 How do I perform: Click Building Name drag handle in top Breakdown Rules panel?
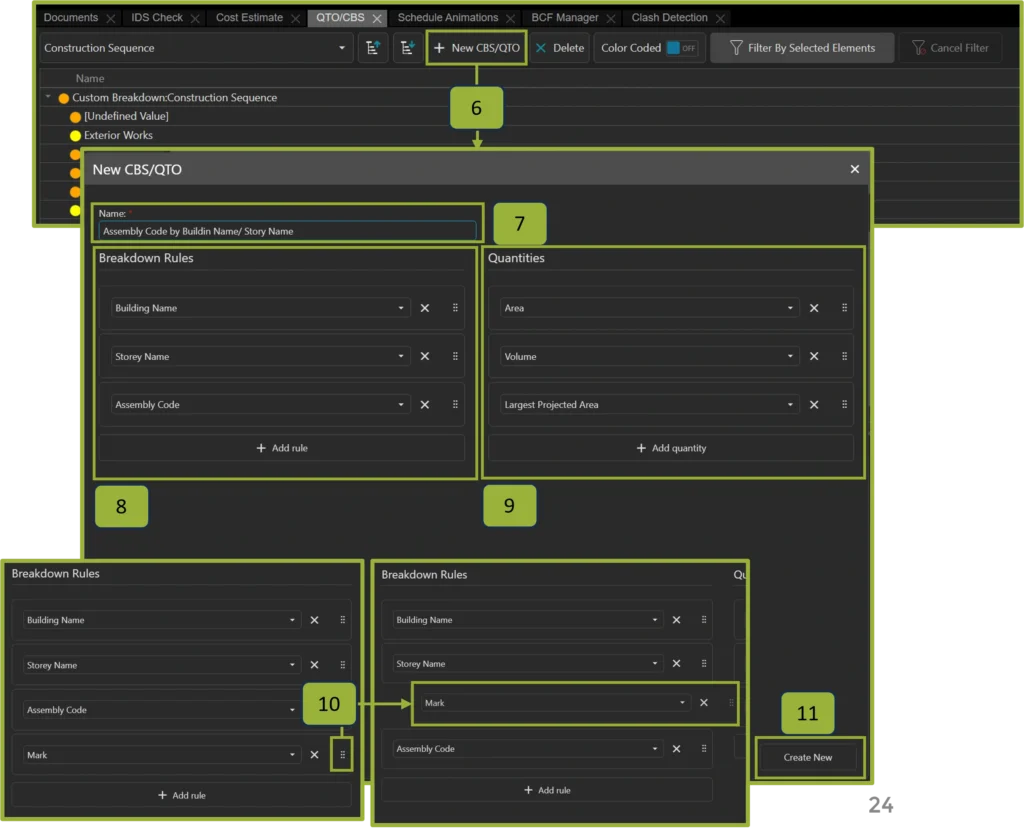(455, 308)
